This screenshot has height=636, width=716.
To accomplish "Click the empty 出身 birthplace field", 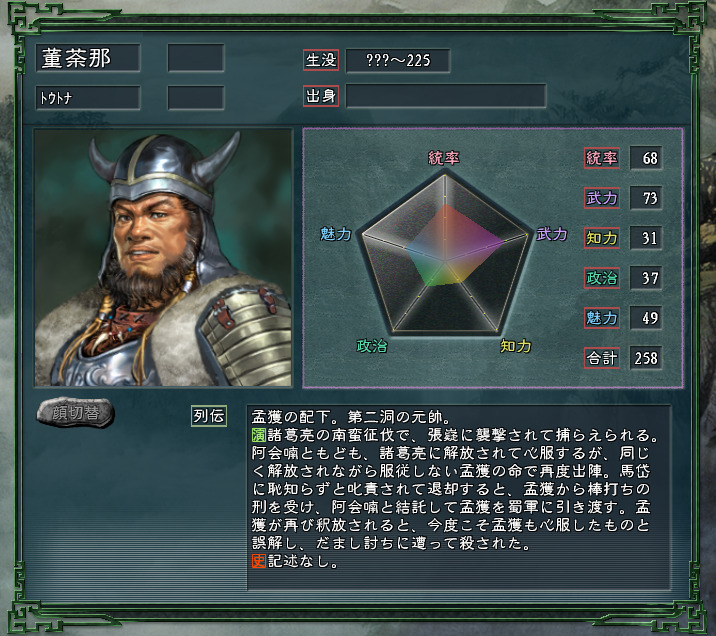I will pos(446,95).
